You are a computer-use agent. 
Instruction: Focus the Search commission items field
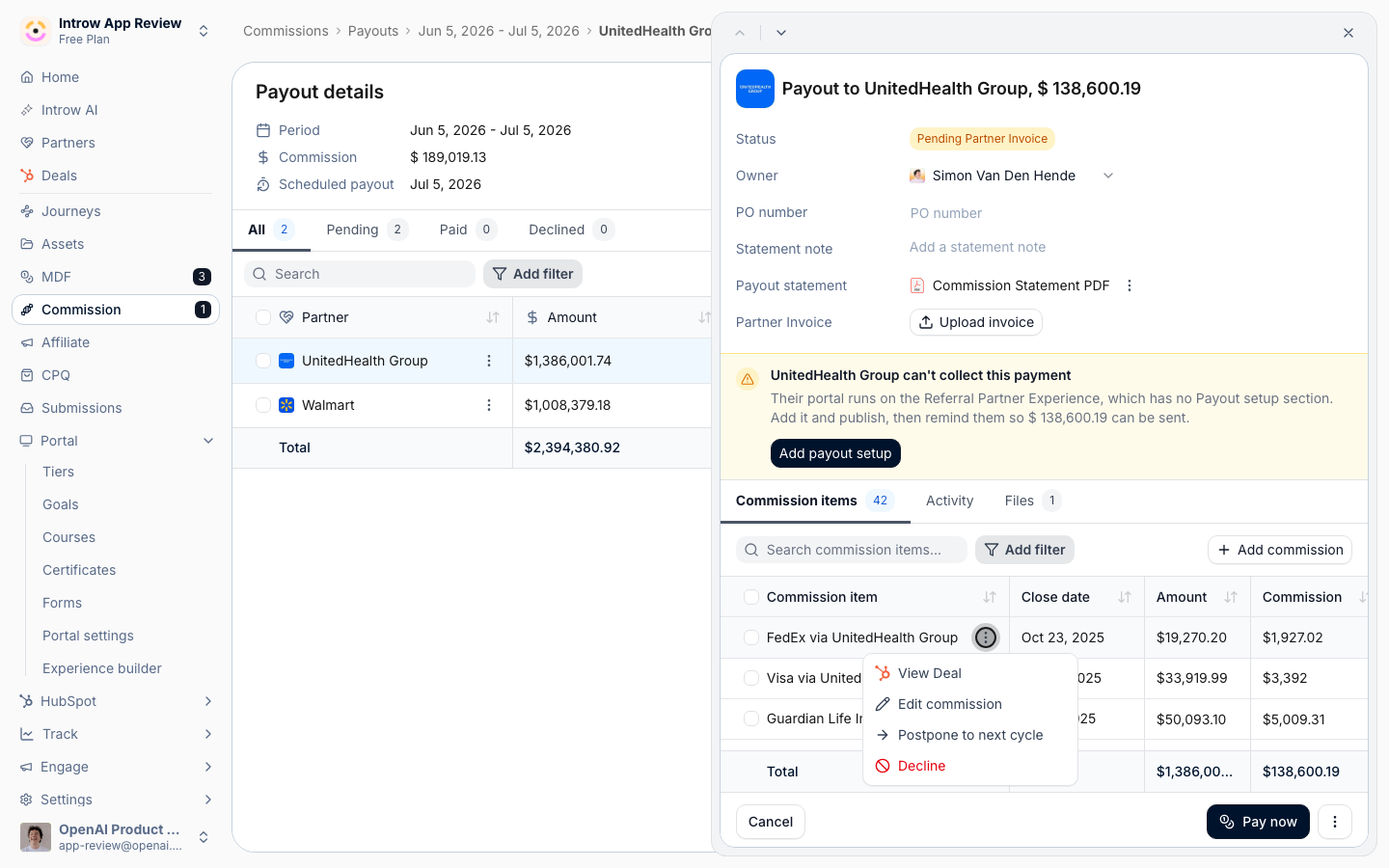tap(852, 550)
